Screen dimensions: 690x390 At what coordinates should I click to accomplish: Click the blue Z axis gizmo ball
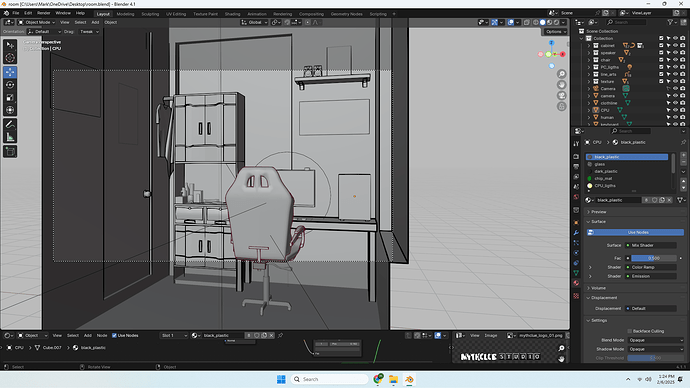tap(551, 43)
